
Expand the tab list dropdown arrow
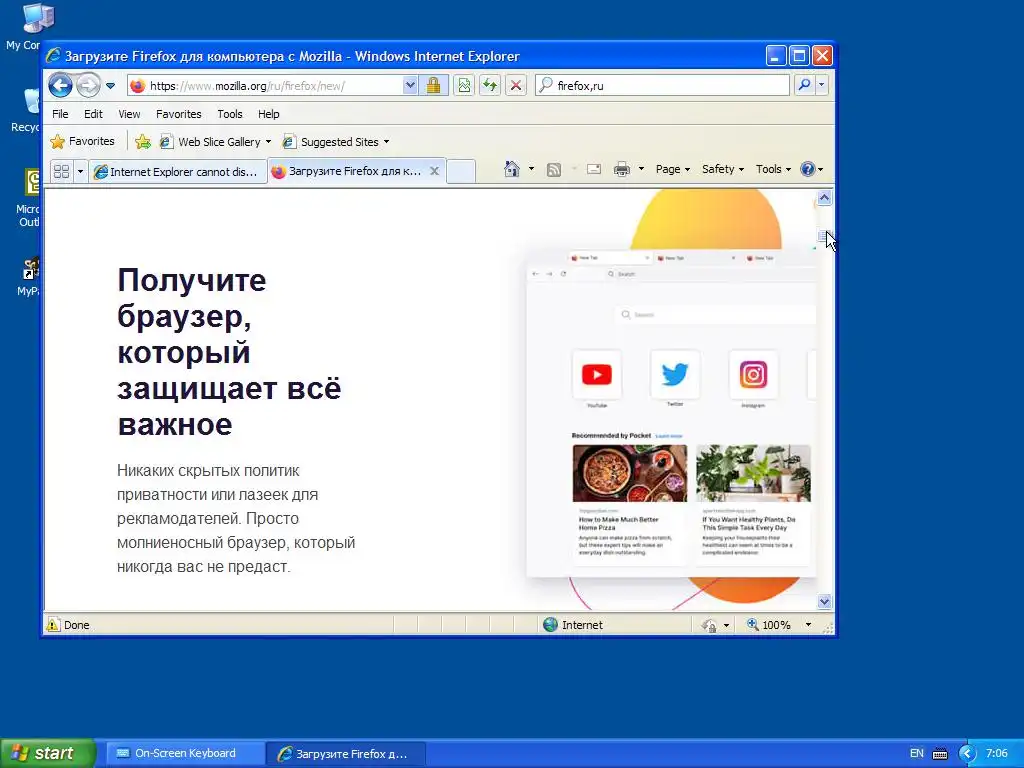(80, 171)
